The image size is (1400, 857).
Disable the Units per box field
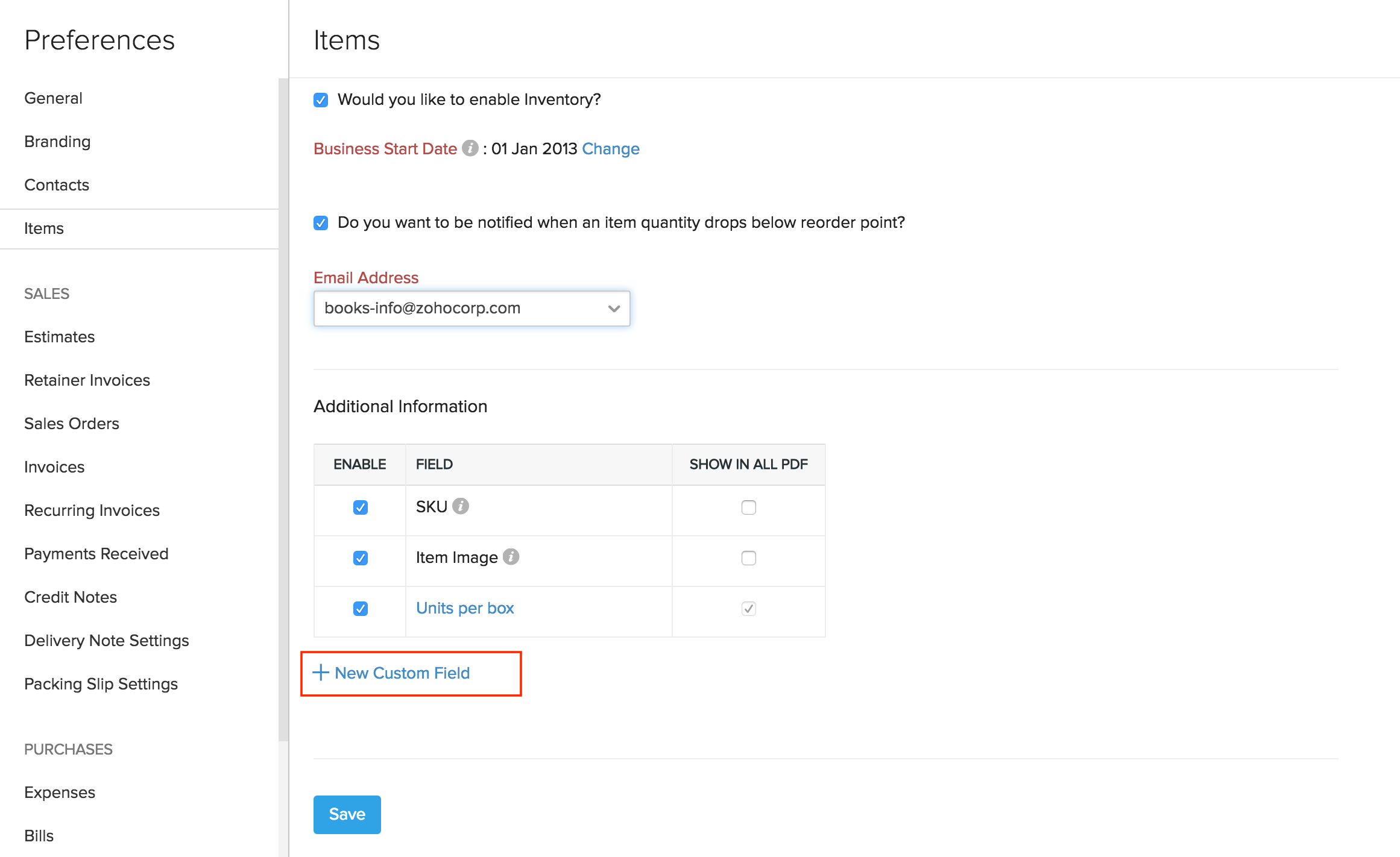point(360,609)
